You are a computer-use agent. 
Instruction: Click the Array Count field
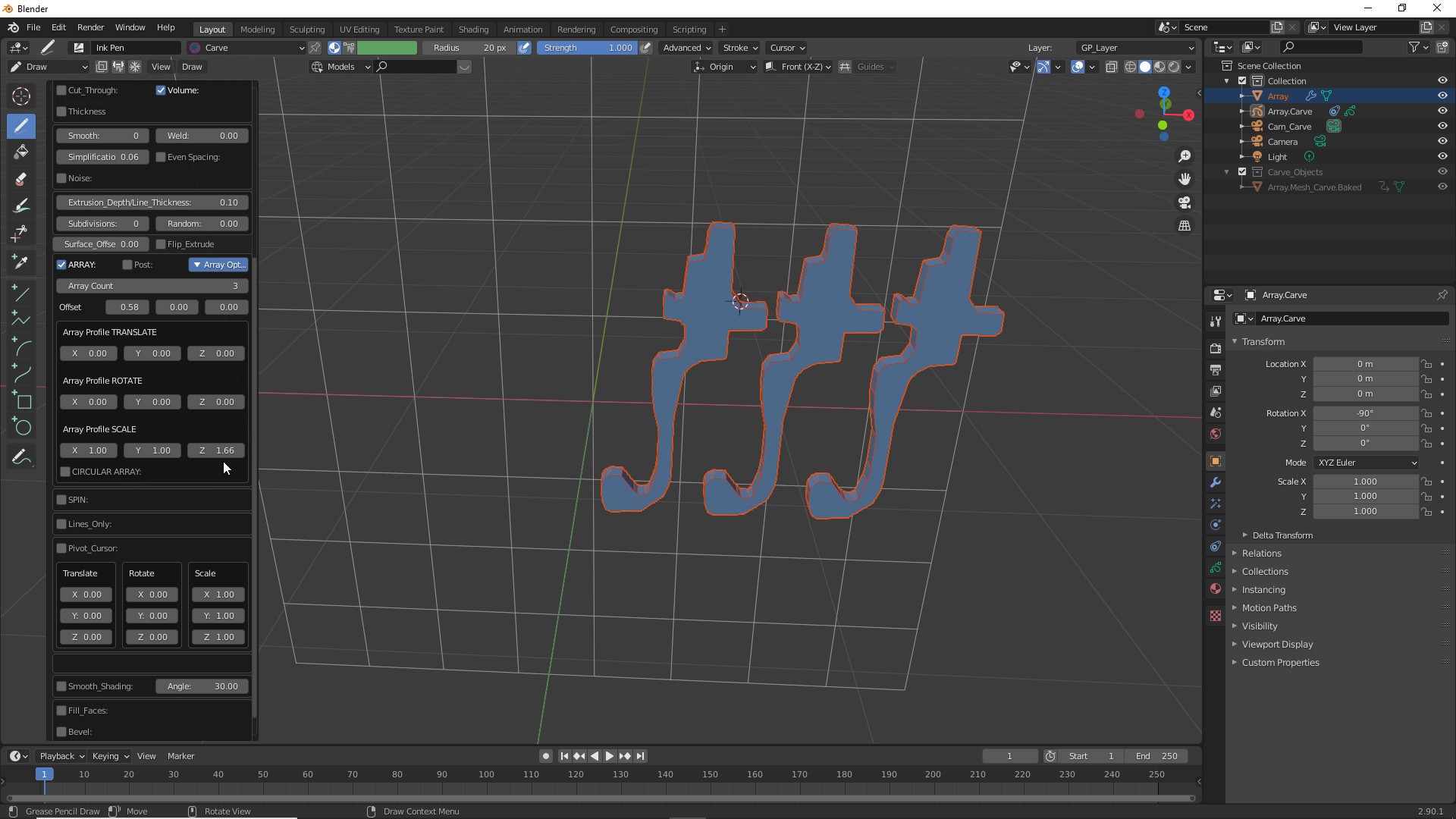point(152,286)
